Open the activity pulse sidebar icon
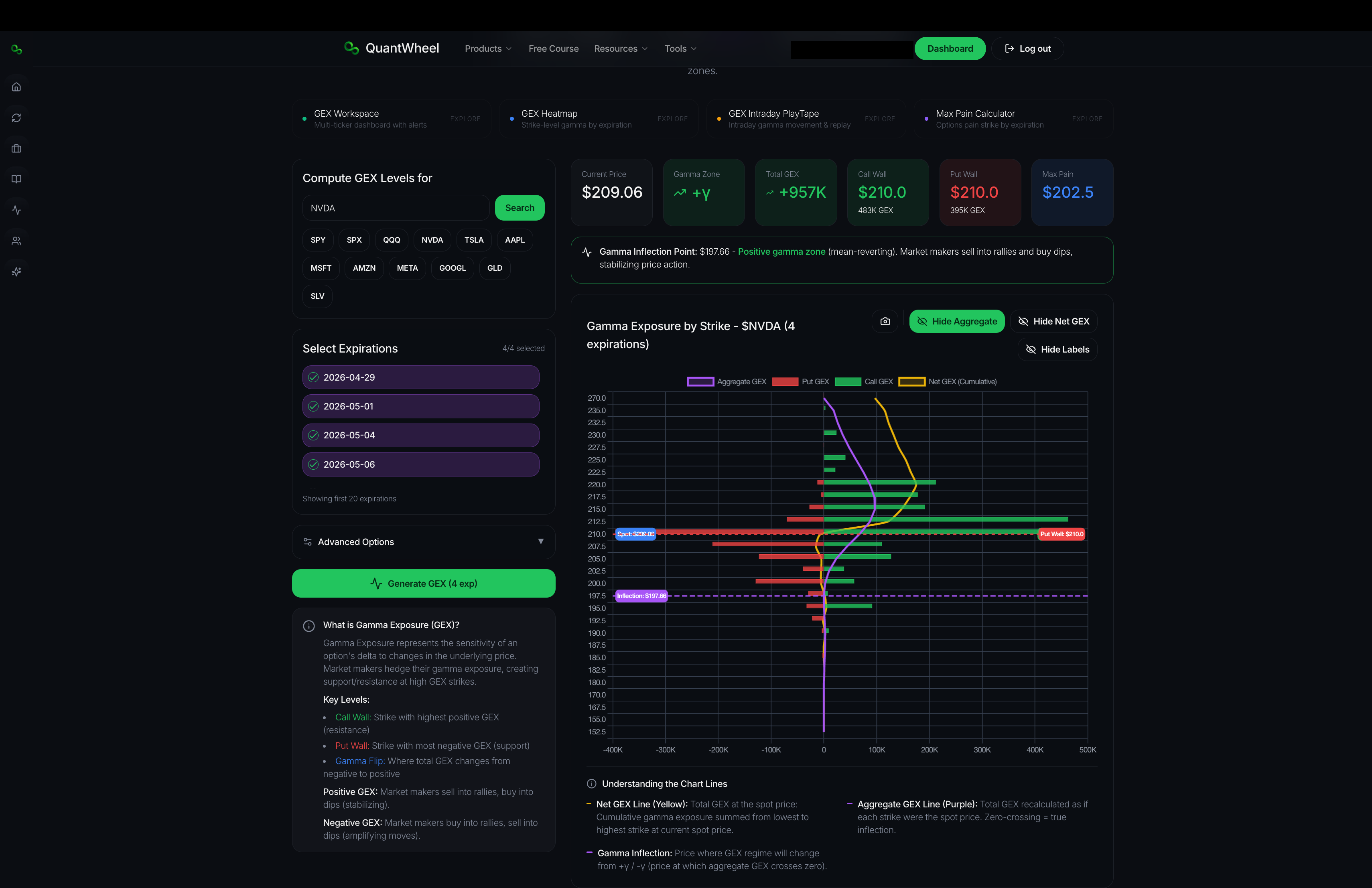The image size is (1372, 888). [x=16, y=210]
